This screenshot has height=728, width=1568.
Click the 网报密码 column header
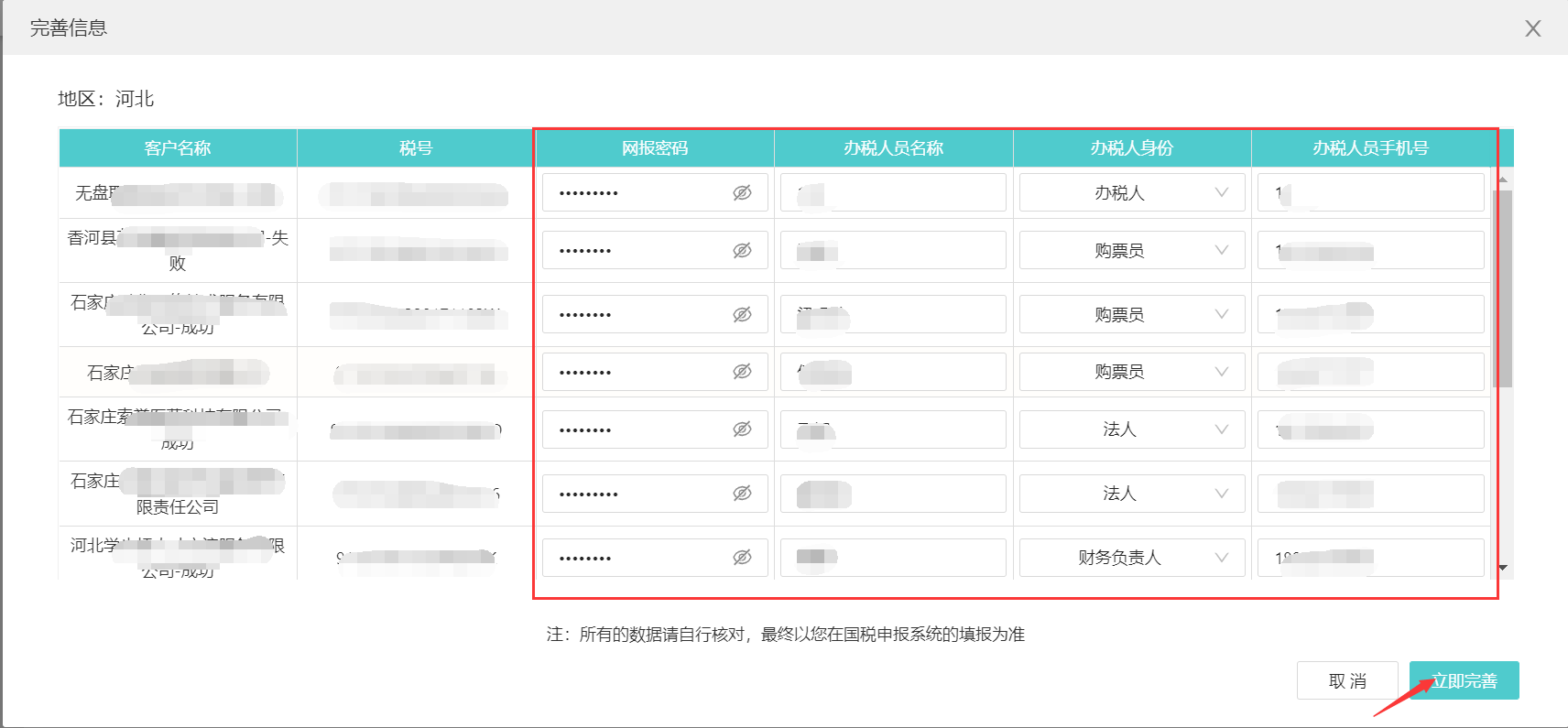654,147
